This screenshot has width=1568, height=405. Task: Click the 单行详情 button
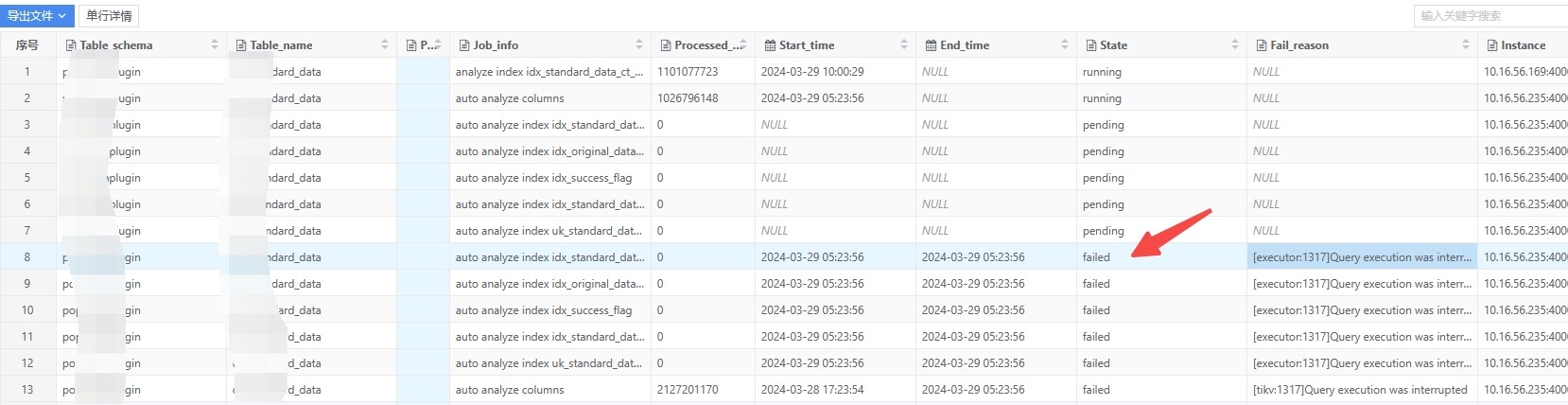click(x=109, y=15)
